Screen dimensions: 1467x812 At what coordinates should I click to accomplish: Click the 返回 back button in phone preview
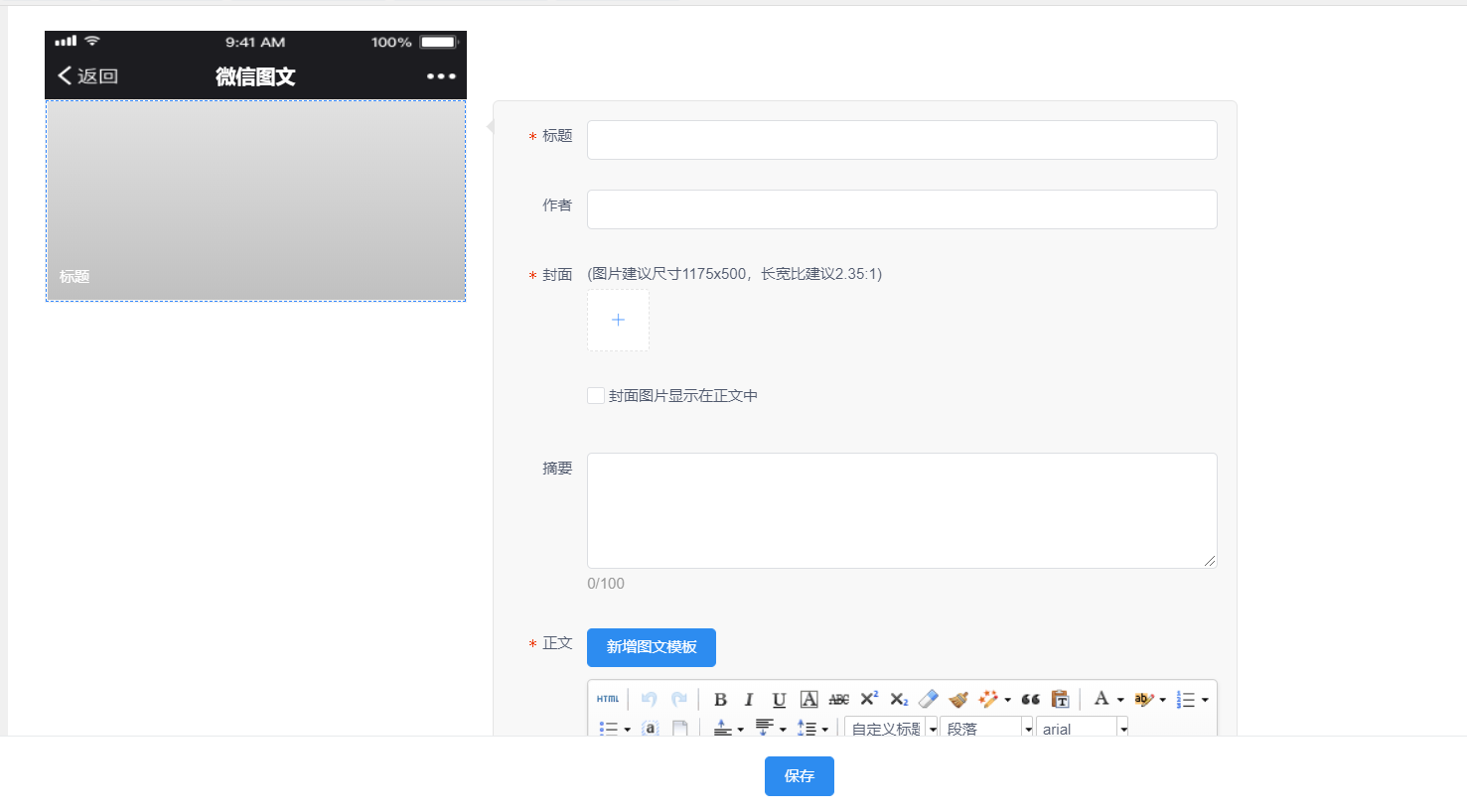click(x=87, y=76)
